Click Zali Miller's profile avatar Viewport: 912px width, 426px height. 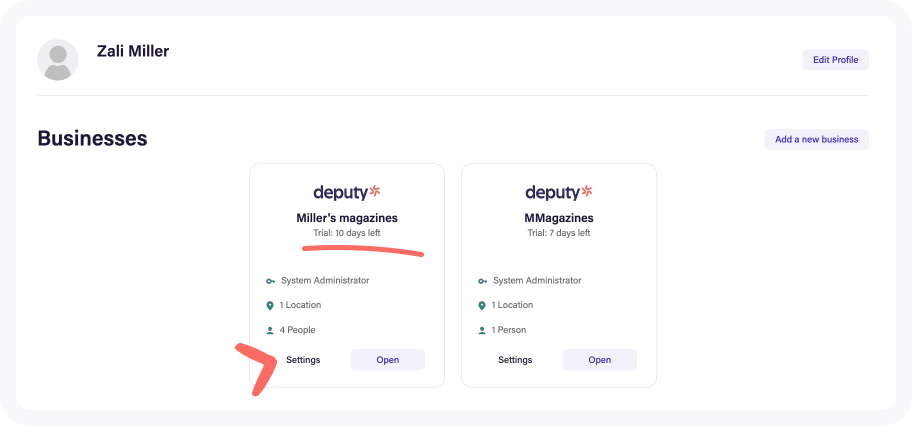click(x=58, y=60)
